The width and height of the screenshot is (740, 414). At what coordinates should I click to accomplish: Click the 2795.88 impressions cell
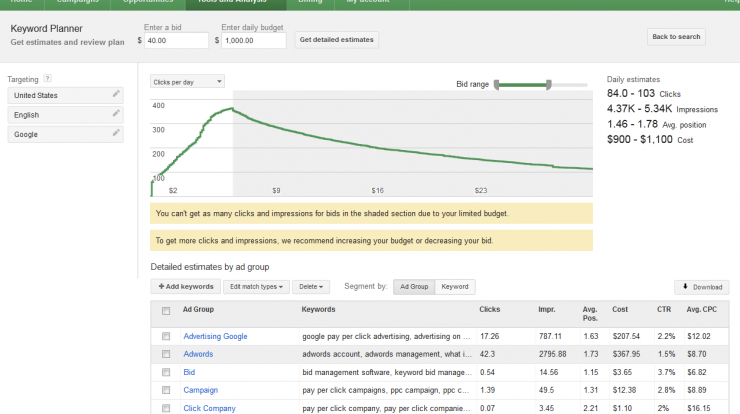(x=553, y=354)
